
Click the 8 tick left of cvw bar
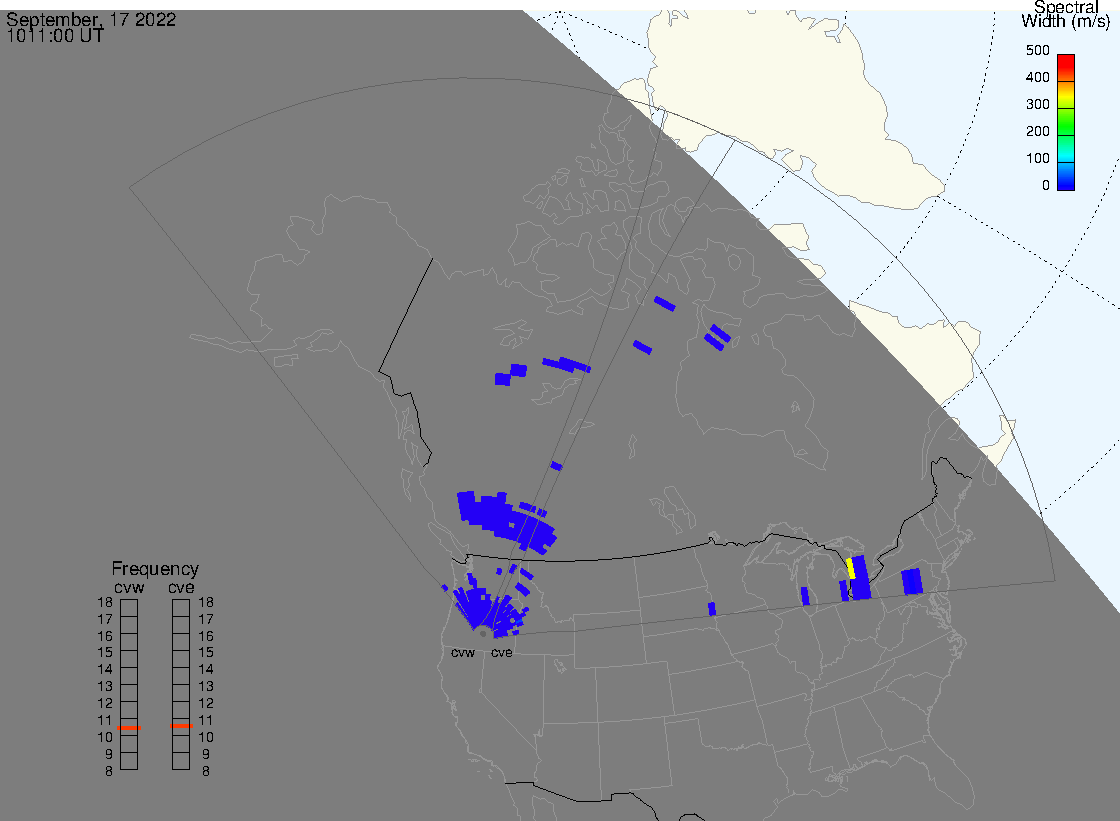(109, 772)
